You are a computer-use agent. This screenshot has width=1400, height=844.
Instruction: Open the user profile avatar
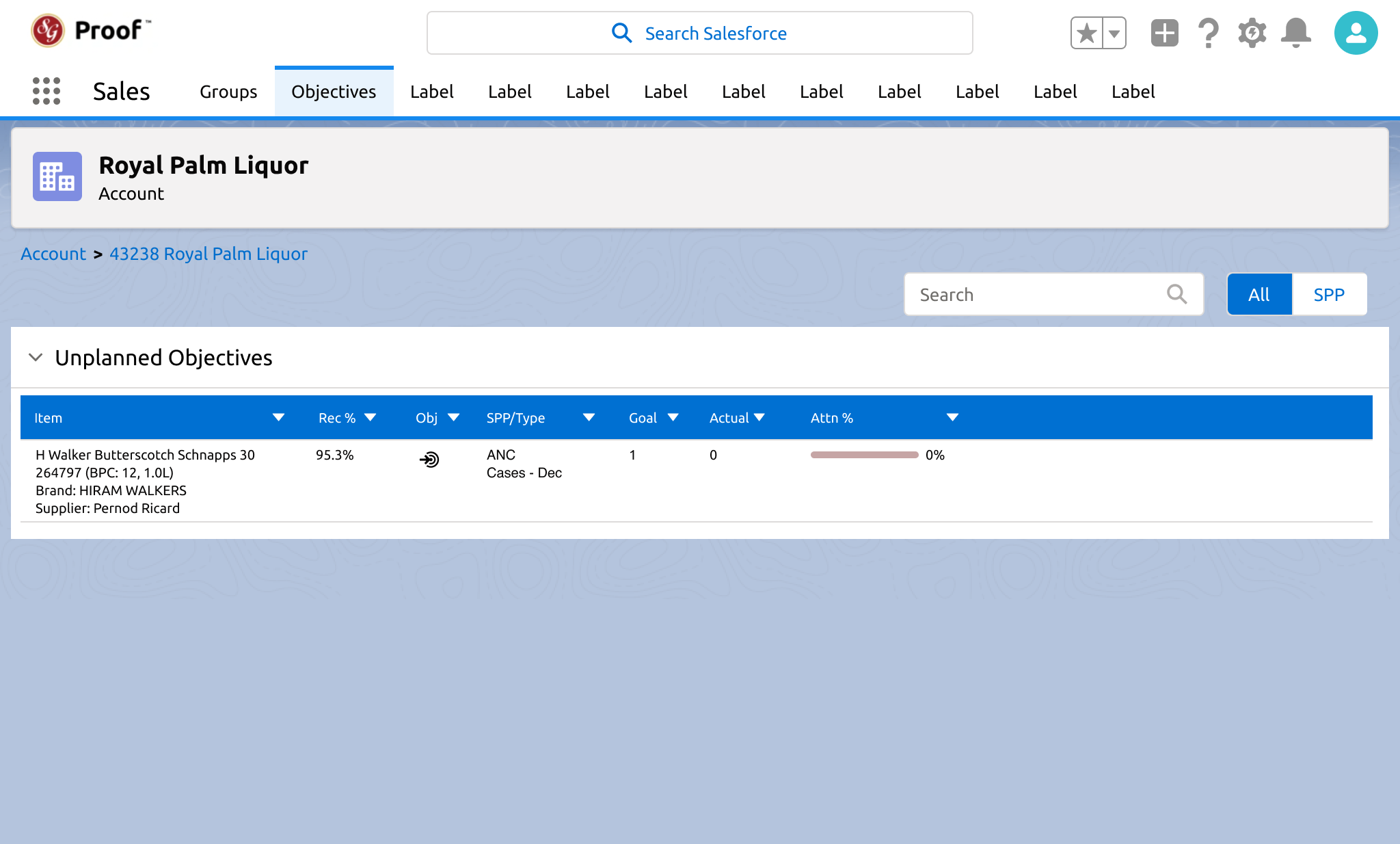coord(1356,33)
